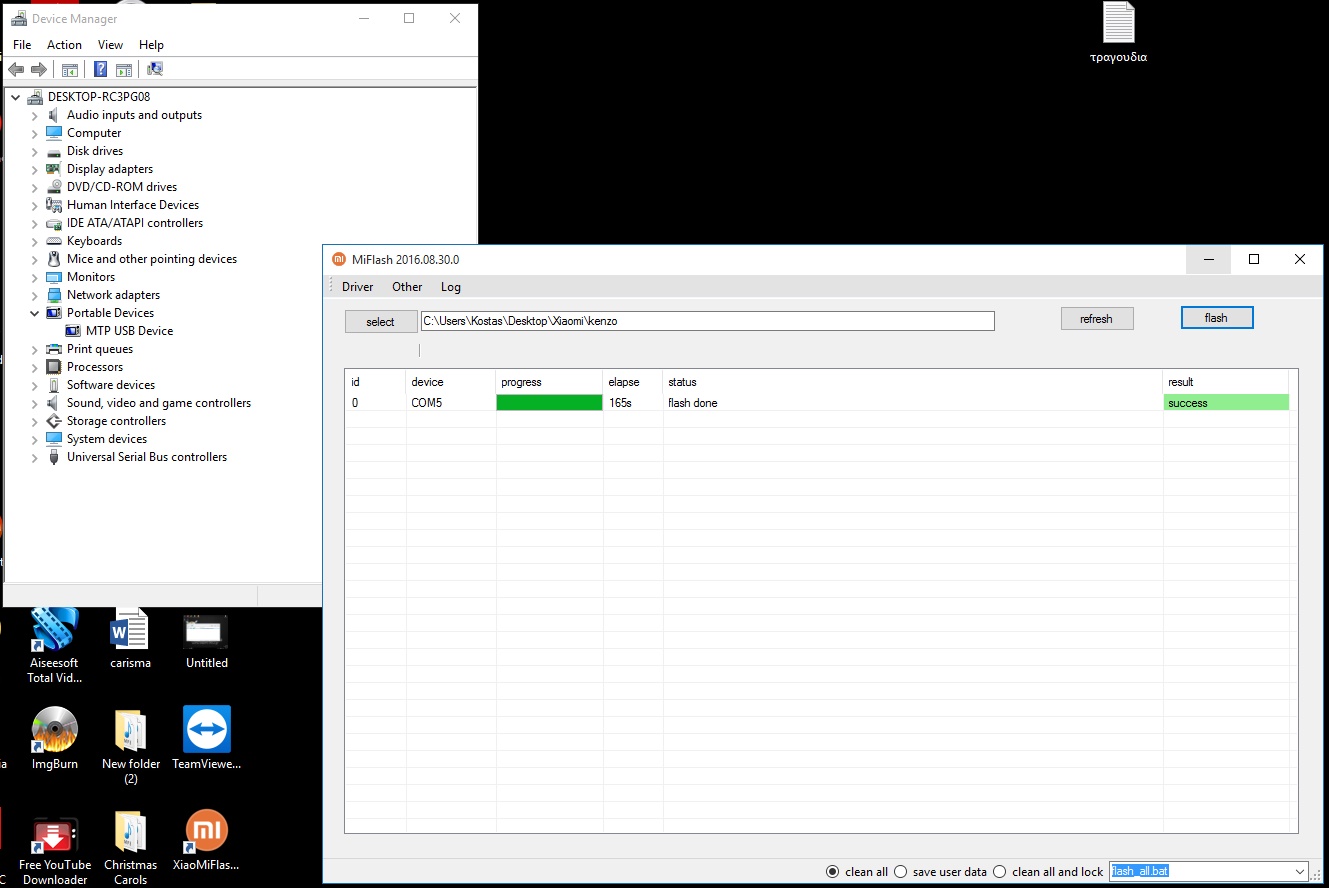Select the XiaoMiFlash desktop shortcut
Viewport: 1329px width, 888px height.
tap(207, 840)
